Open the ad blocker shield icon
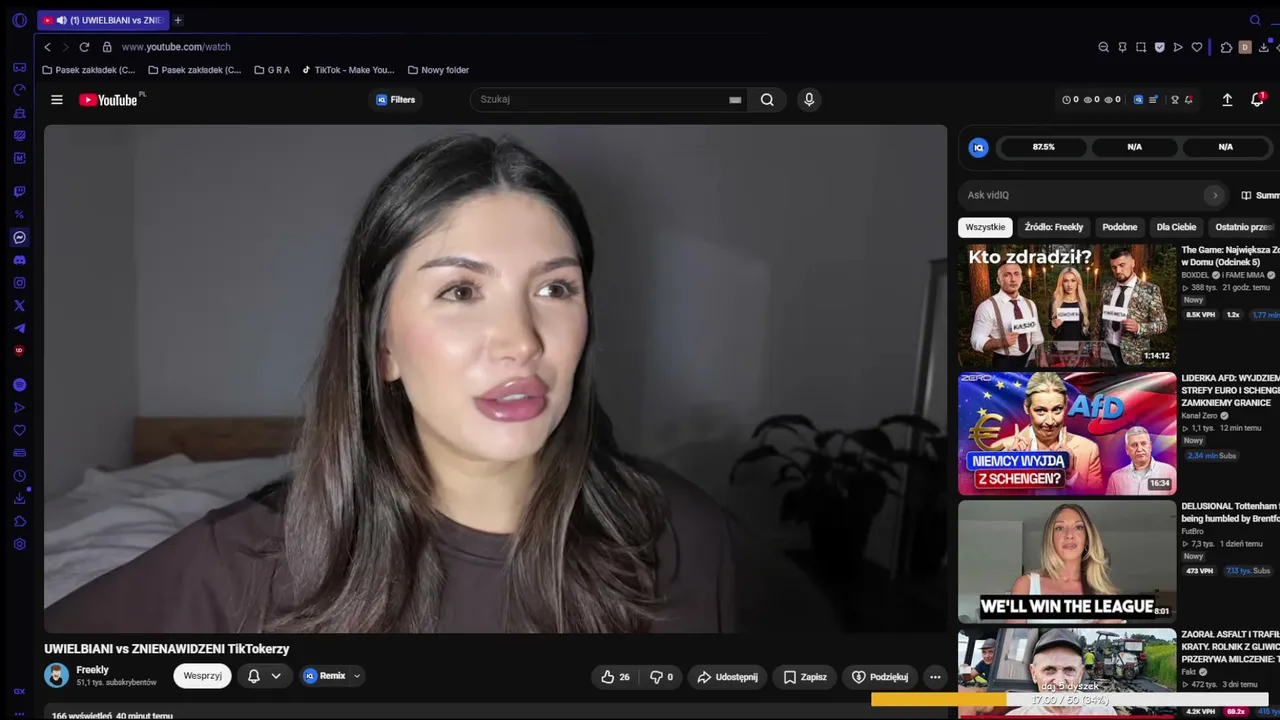Viewport: 1280px width, 720px height. point(1160,47)
